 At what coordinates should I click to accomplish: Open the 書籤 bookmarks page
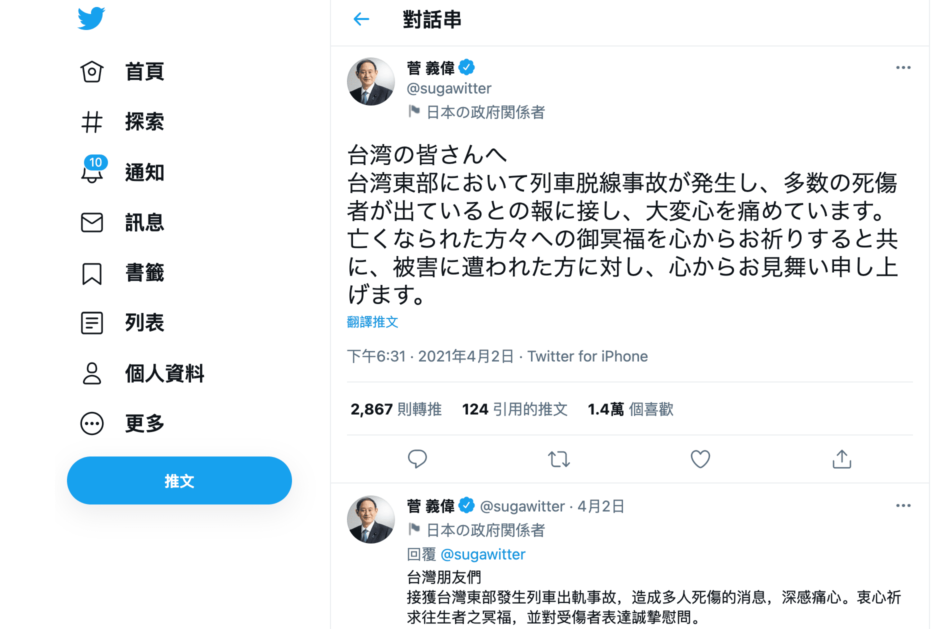click(x=92, y=273)
